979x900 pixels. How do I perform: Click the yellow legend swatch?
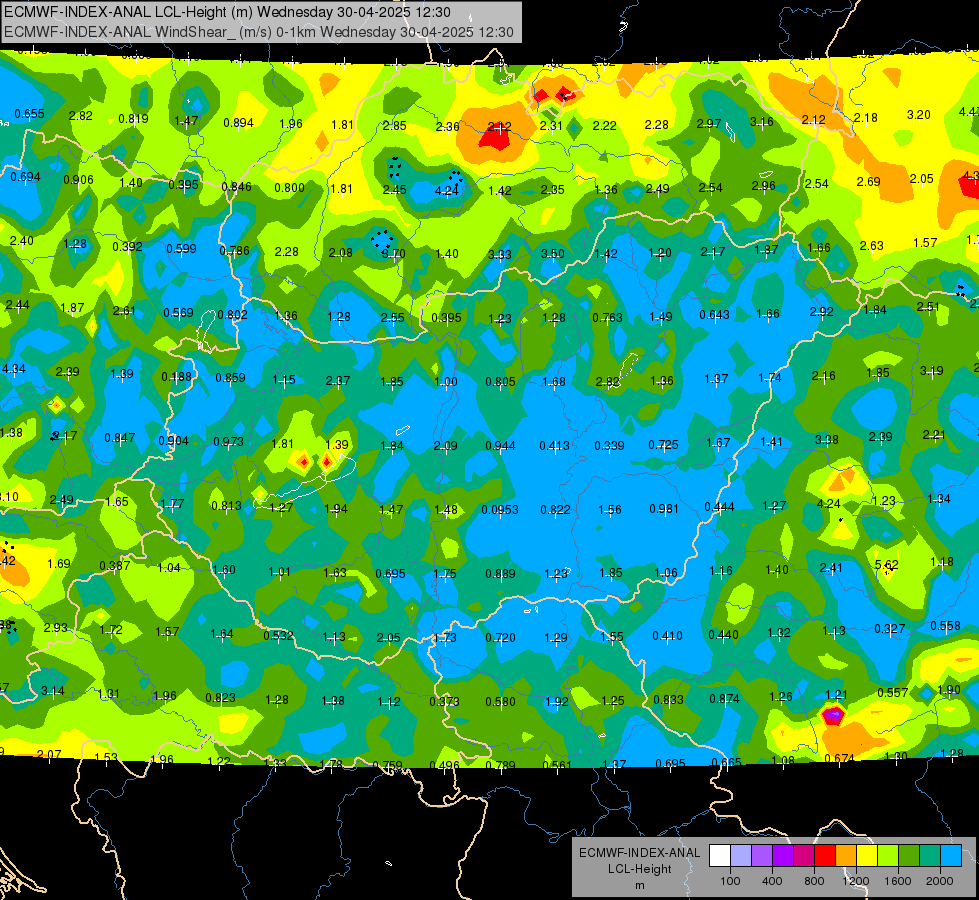click(867, 855)
